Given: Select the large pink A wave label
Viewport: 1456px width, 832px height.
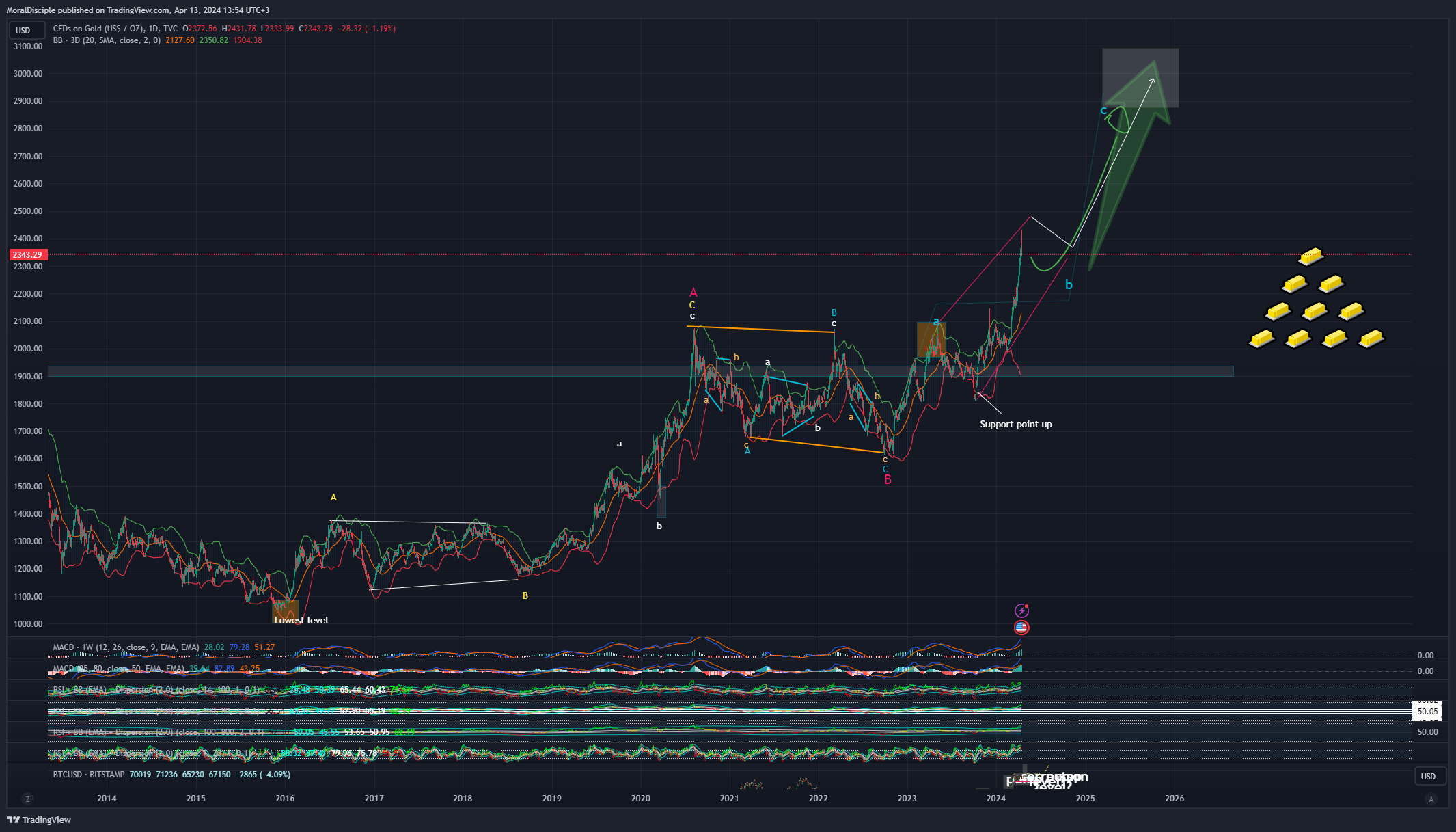Looking at the screenshot, I should tap(693, 293).
